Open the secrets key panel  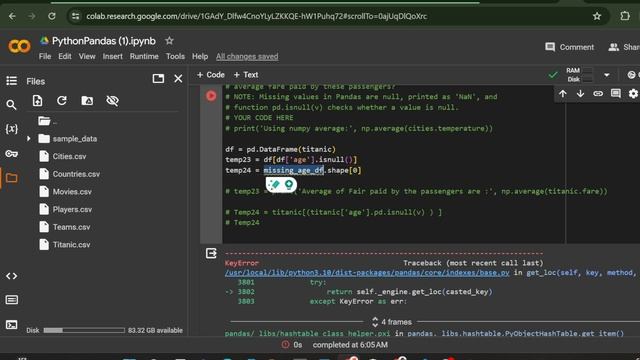point(11,154)
